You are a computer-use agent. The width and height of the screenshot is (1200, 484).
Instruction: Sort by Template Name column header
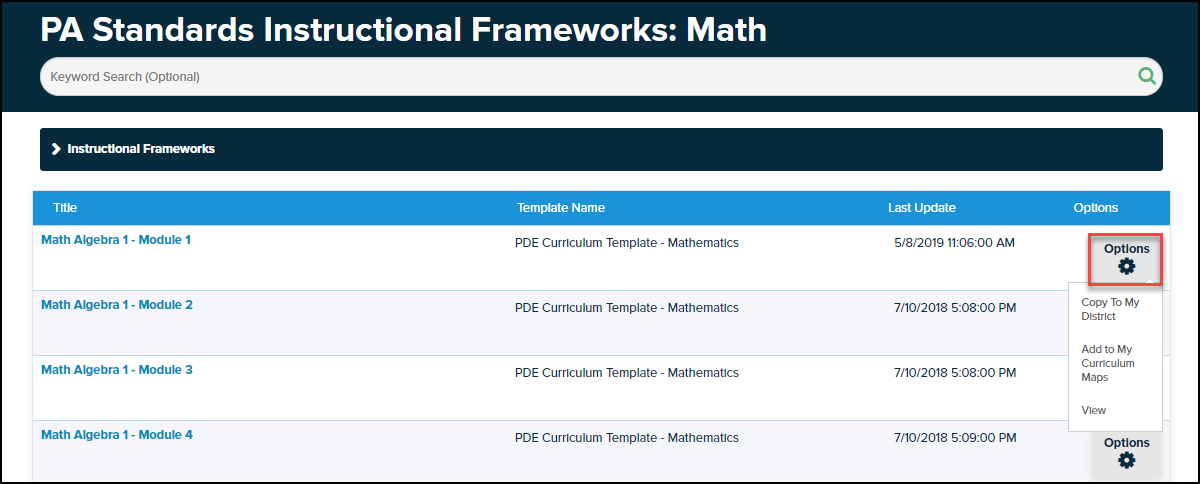tap(561, 208)
